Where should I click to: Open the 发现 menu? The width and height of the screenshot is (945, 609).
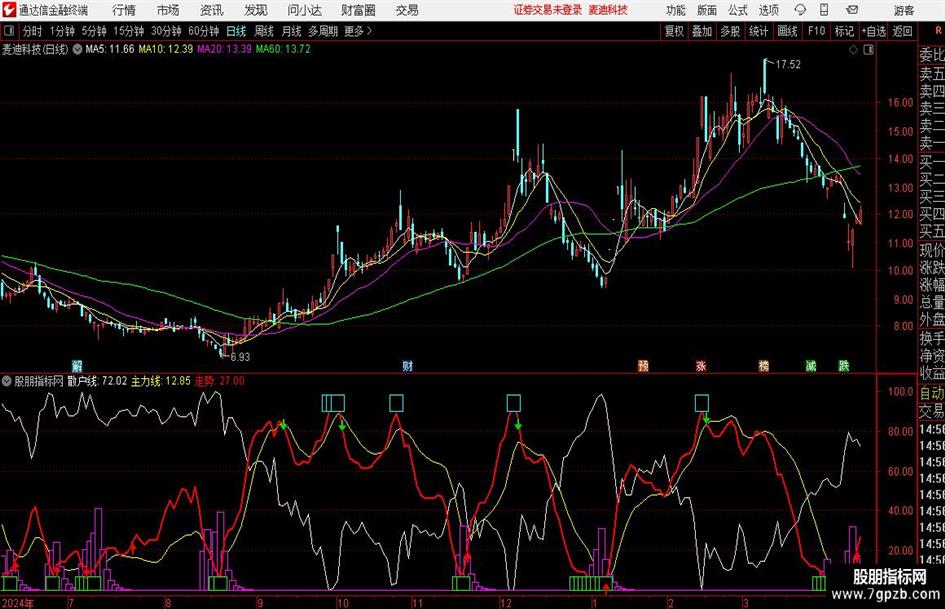[x=256, y=10]
